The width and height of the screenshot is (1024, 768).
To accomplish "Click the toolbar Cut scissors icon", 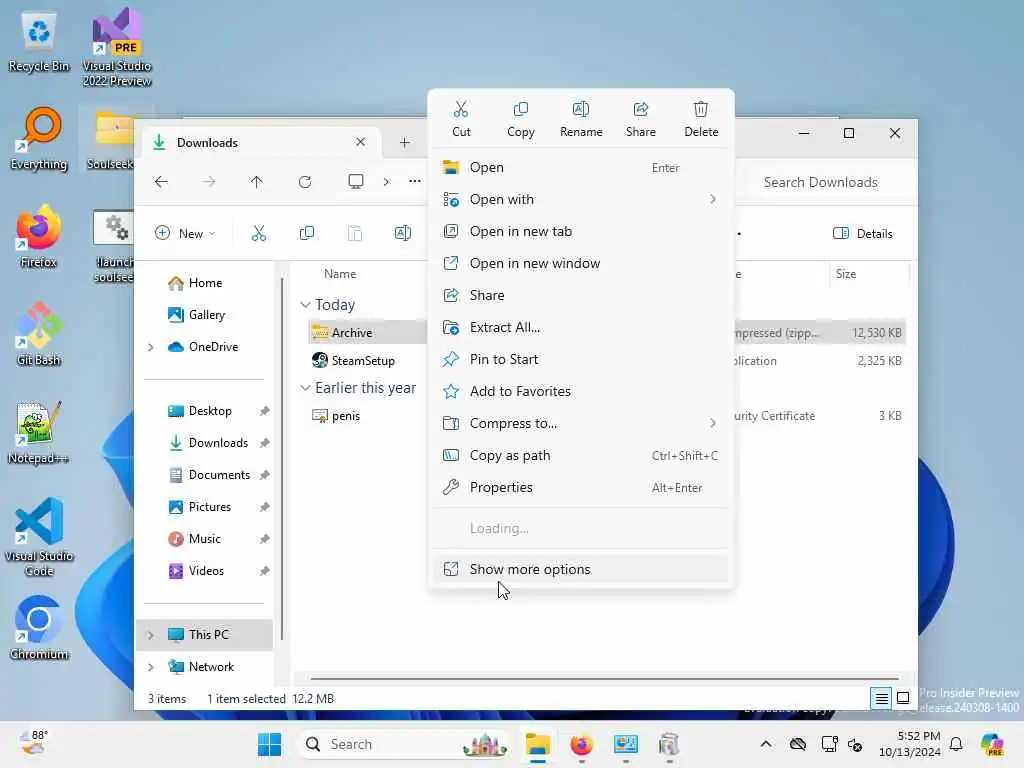I will pyautogui.click(x=259, y=233).
